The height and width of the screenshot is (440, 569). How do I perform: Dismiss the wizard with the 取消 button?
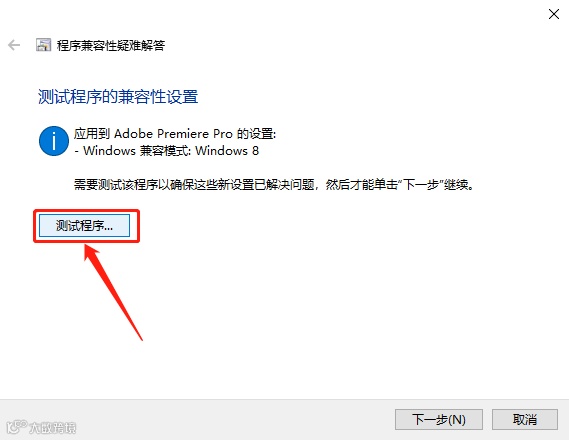(x=525, y=420)
